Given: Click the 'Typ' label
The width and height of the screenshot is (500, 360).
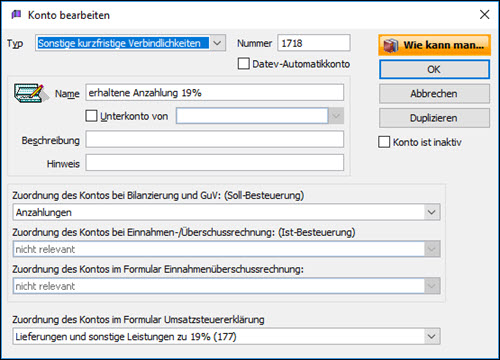Looking at the screenshot, I should point(15,43).
